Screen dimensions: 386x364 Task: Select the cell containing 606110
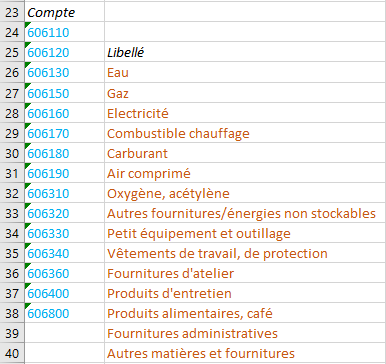[65, 32]
